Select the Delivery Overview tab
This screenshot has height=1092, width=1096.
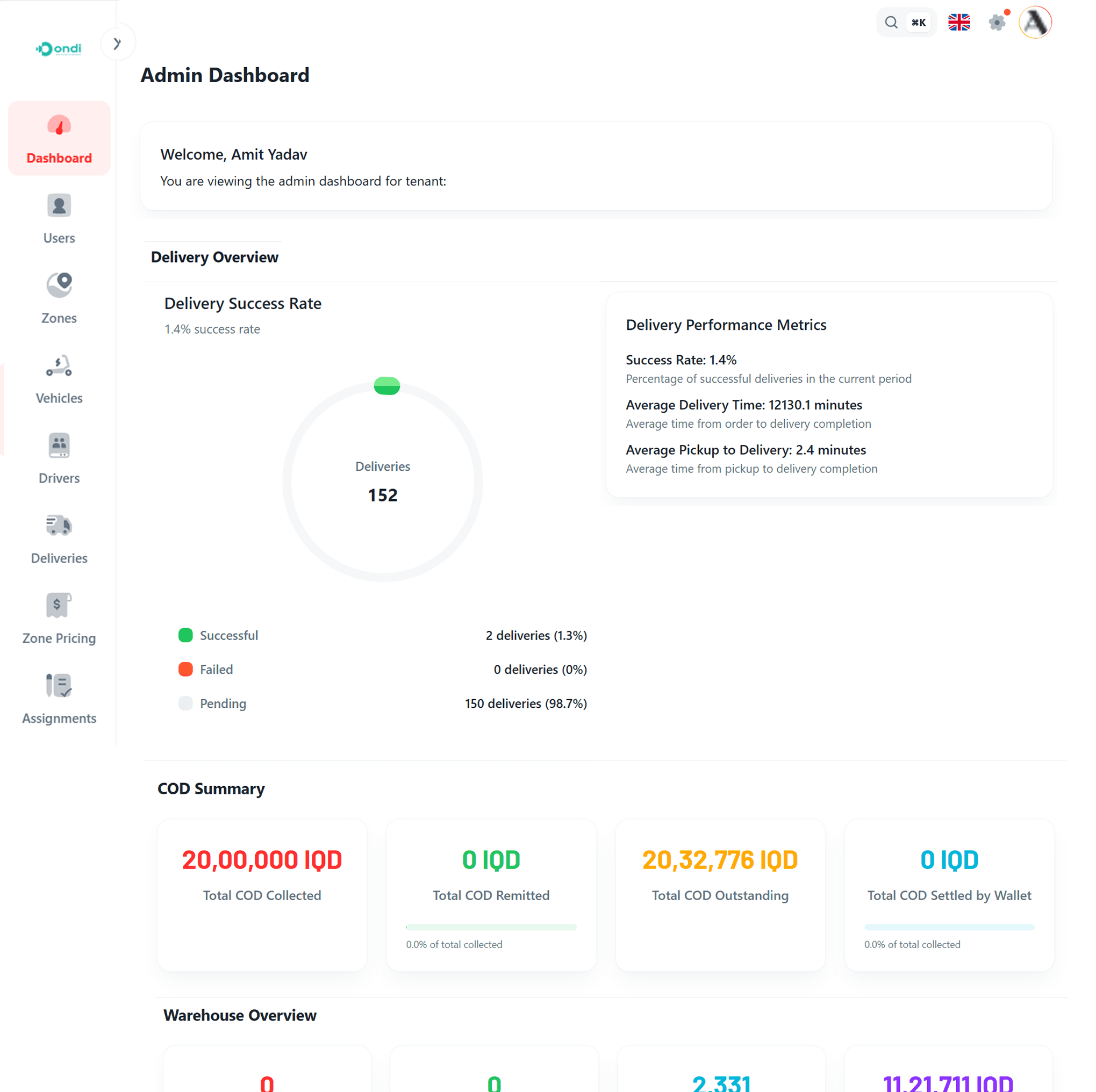point(214,257)
